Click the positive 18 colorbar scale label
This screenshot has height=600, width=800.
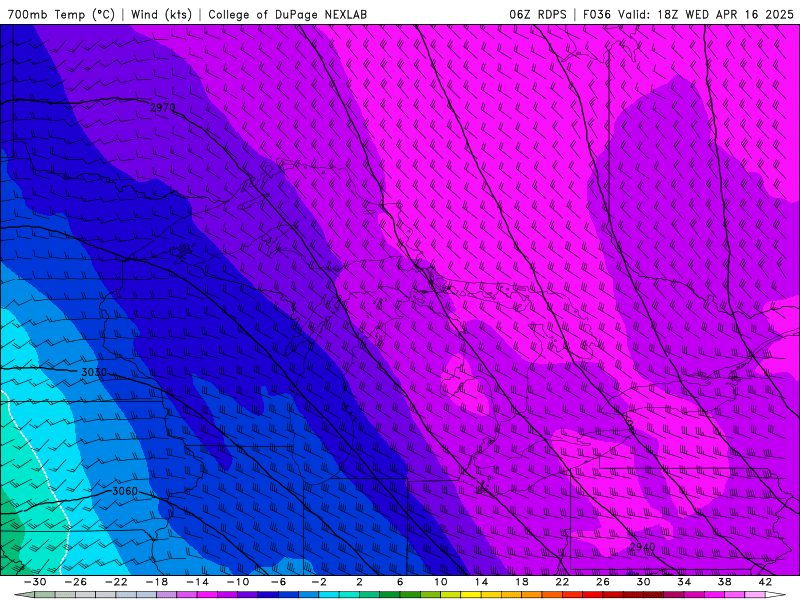[521, 582]
